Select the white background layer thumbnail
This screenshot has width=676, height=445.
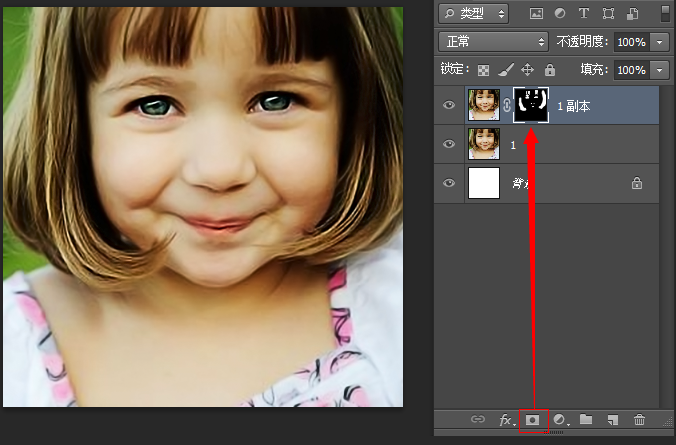click(484, 183)
